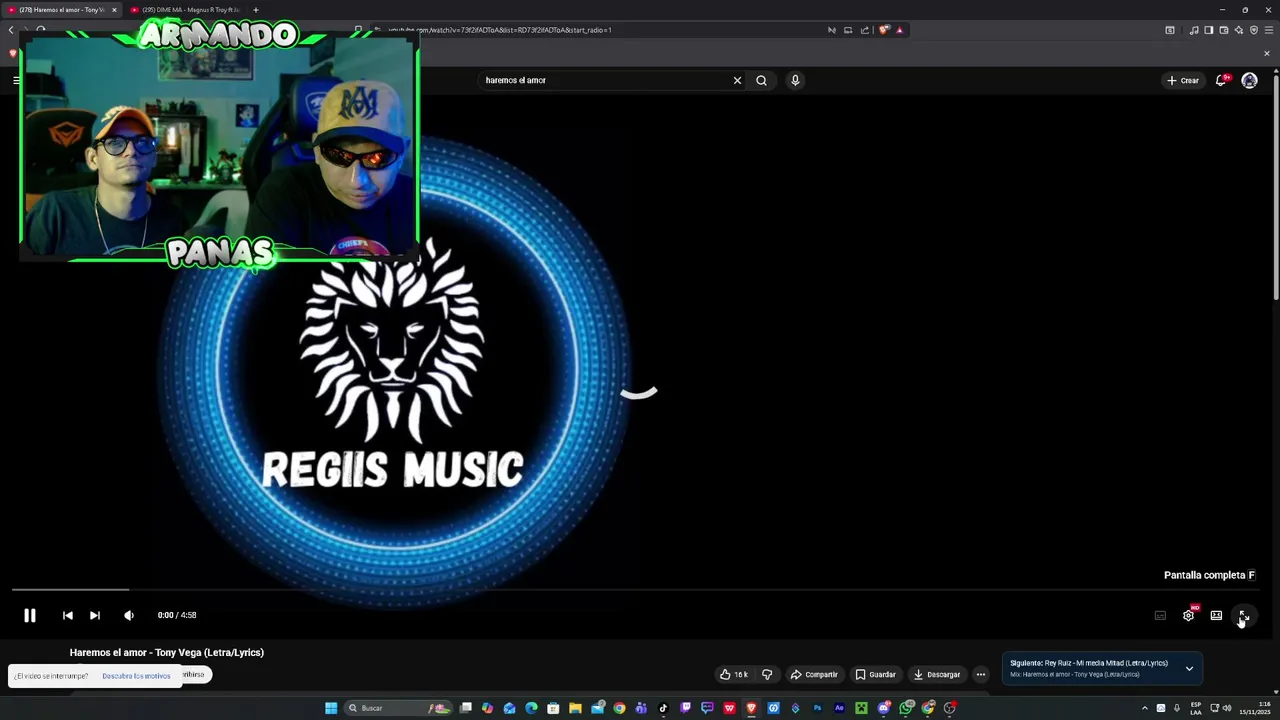This screenshot has width=1280, height=720.
Task: Click the video title 'Haremos el amor - Tony Vega'
Action: click(167, 652)
